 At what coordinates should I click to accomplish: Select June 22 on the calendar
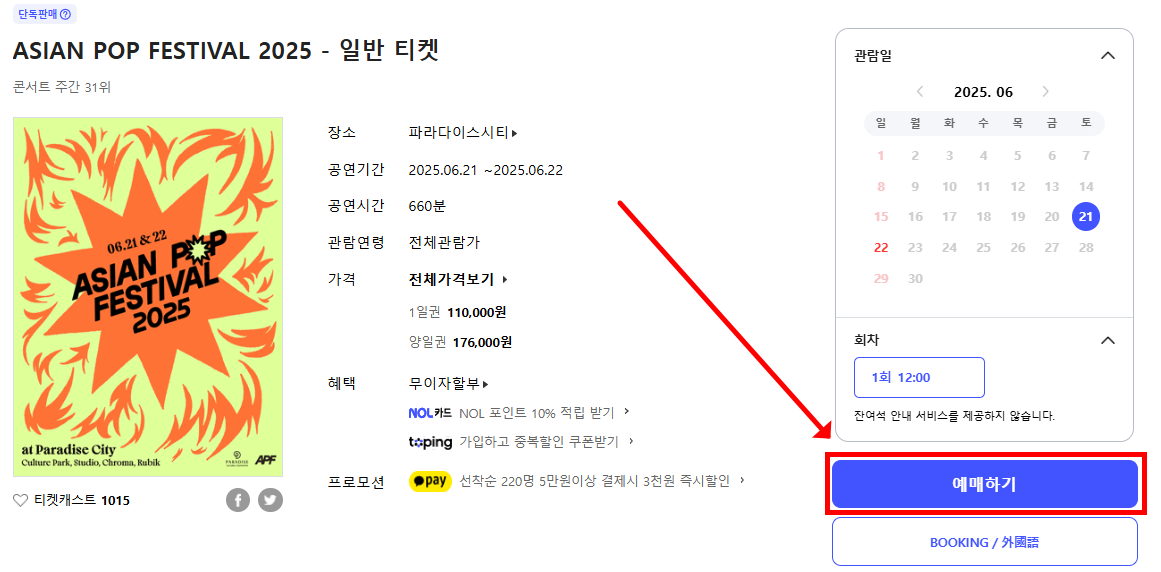coord(880,248)
